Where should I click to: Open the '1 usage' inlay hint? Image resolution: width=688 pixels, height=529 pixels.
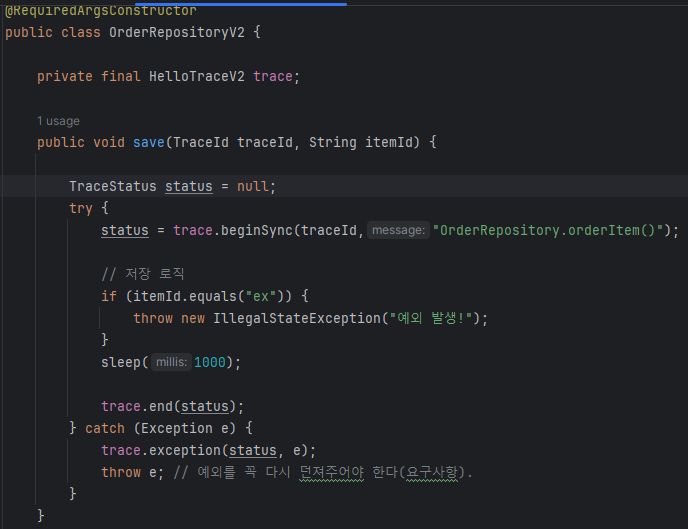tap(58, 121)
